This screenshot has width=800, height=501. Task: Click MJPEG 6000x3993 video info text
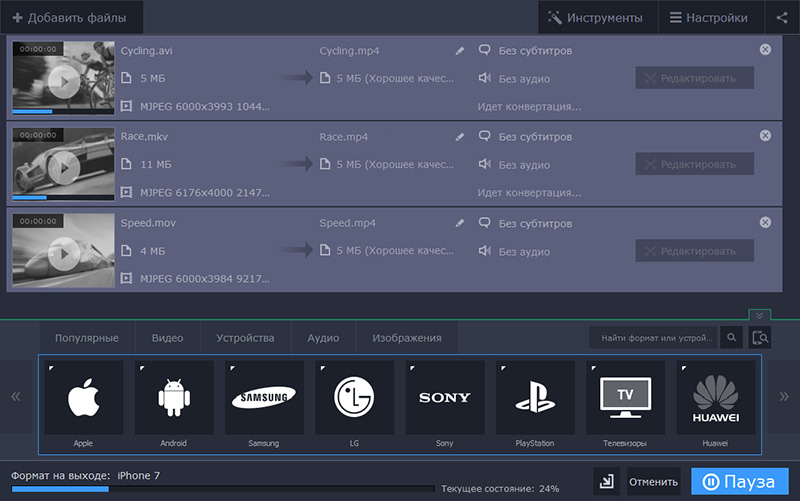click(205, 107)
